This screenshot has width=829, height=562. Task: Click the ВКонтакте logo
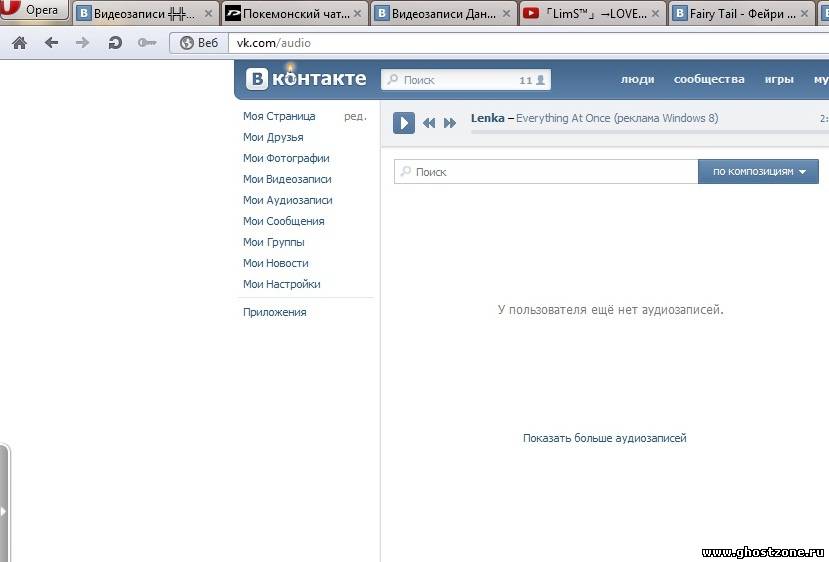pyautogui.click(x=307, y=79)
